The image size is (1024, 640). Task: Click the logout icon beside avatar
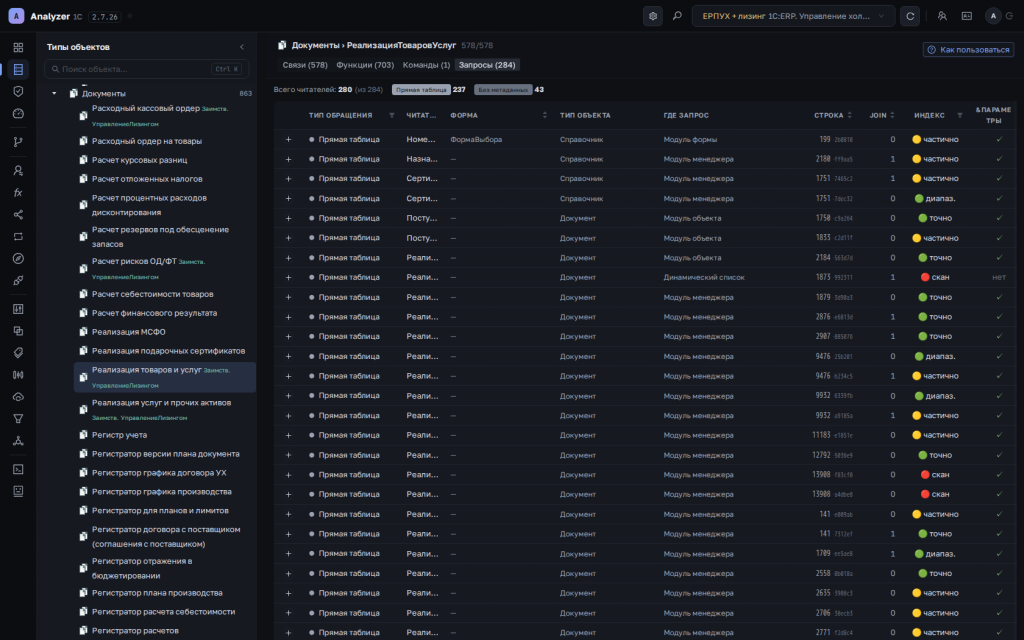tap(1010, 16)
